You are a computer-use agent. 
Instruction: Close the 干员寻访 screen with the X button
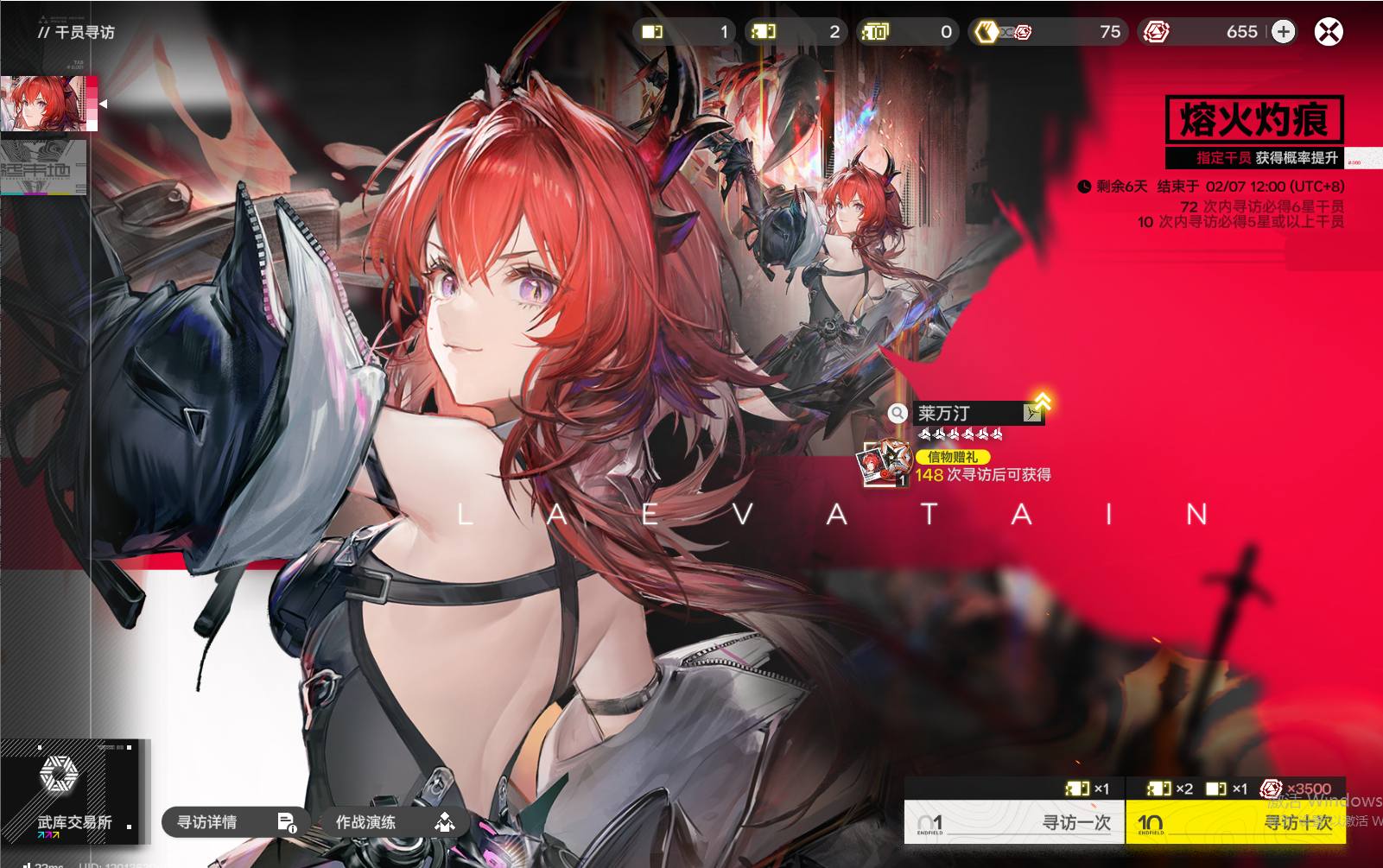(x=1328, y=32)
